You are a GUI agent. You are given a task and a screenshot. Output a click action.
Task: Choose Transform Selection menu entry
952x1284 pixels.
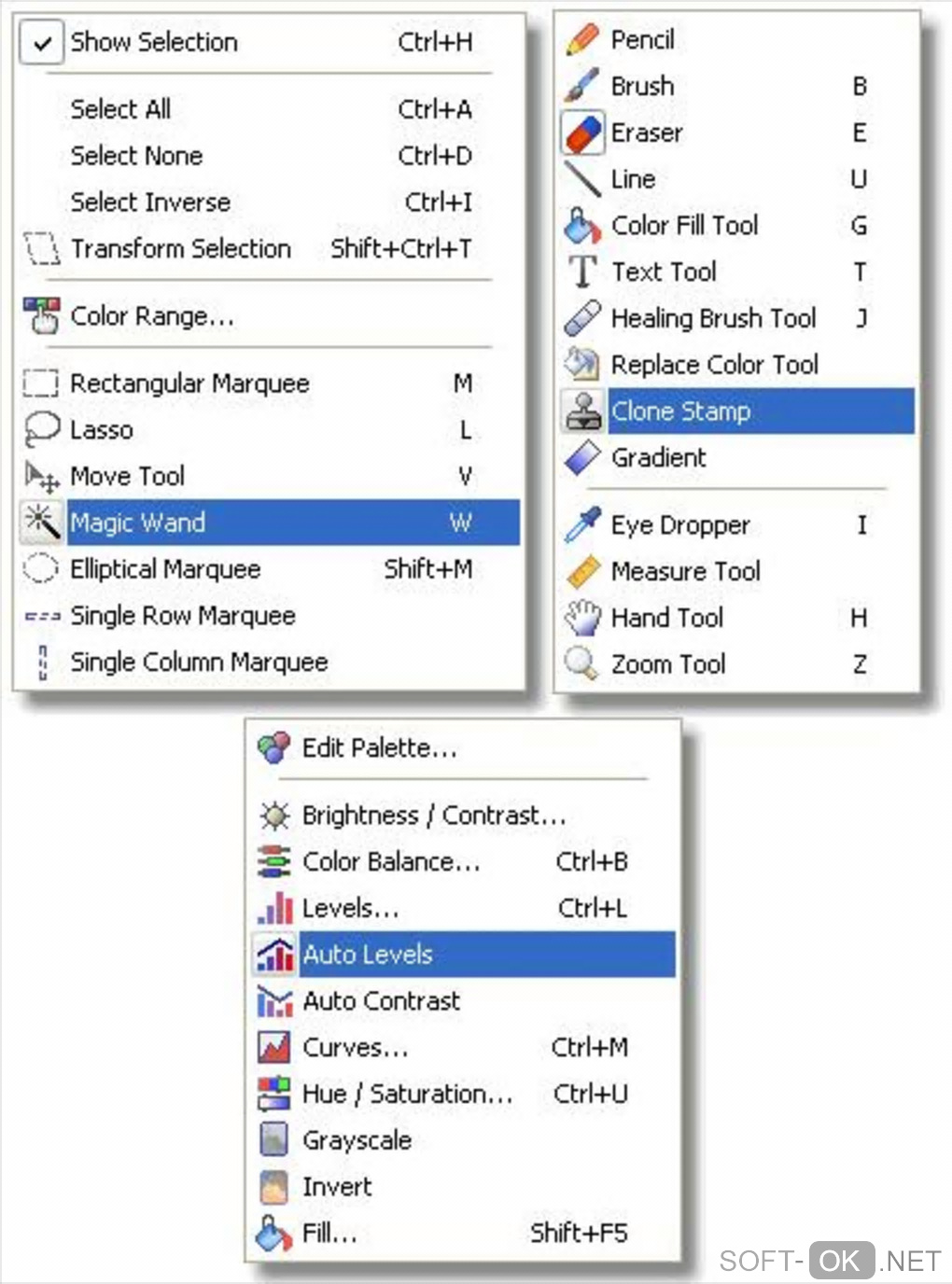[x=180, y=249]
